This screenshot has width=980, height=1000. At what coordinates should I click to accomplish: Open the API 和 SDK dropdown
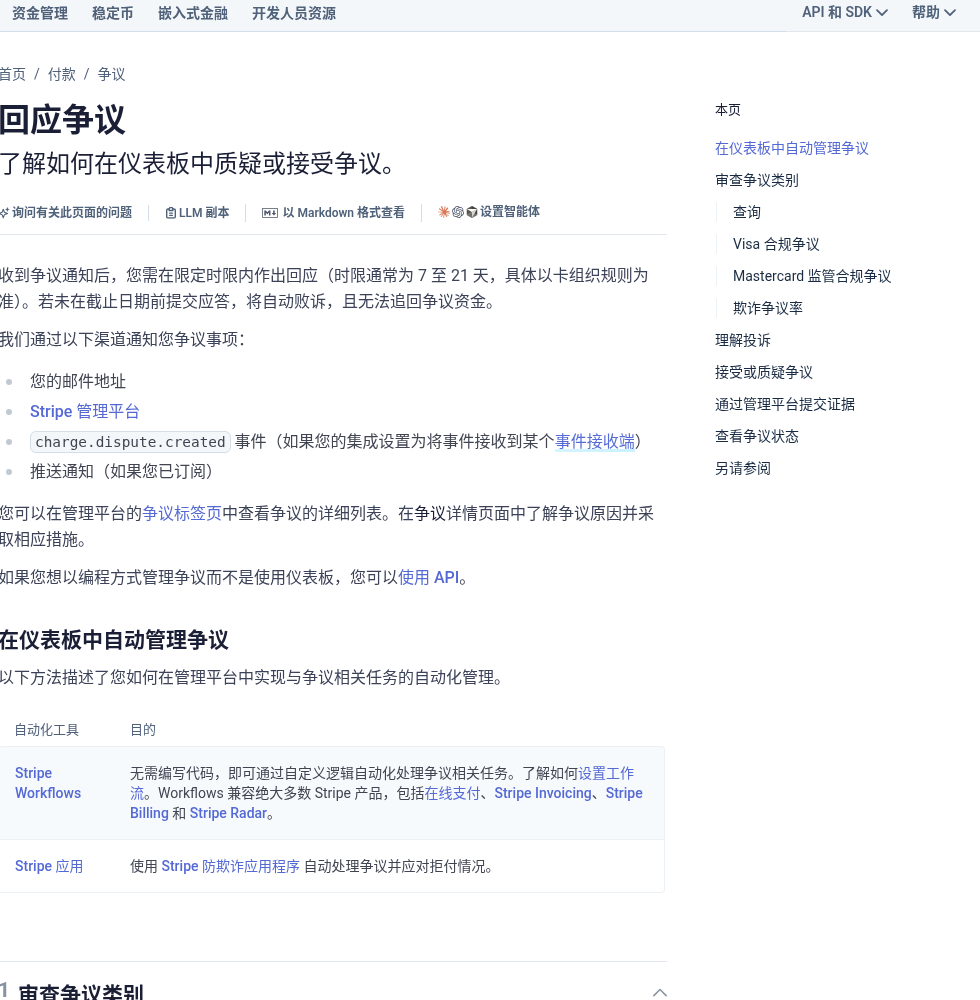845,12
